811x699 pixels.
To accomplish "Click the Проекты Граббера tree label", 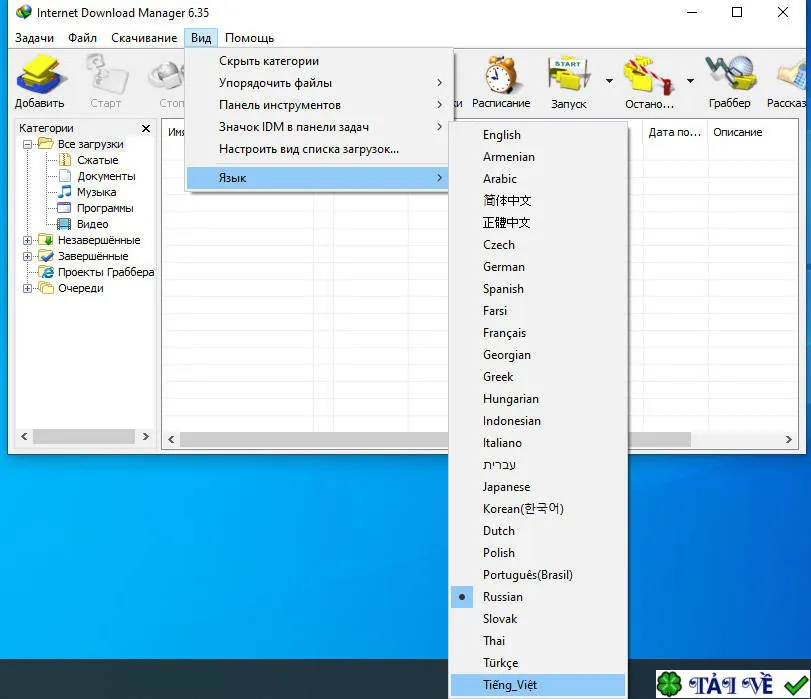I will coord(106,272).
